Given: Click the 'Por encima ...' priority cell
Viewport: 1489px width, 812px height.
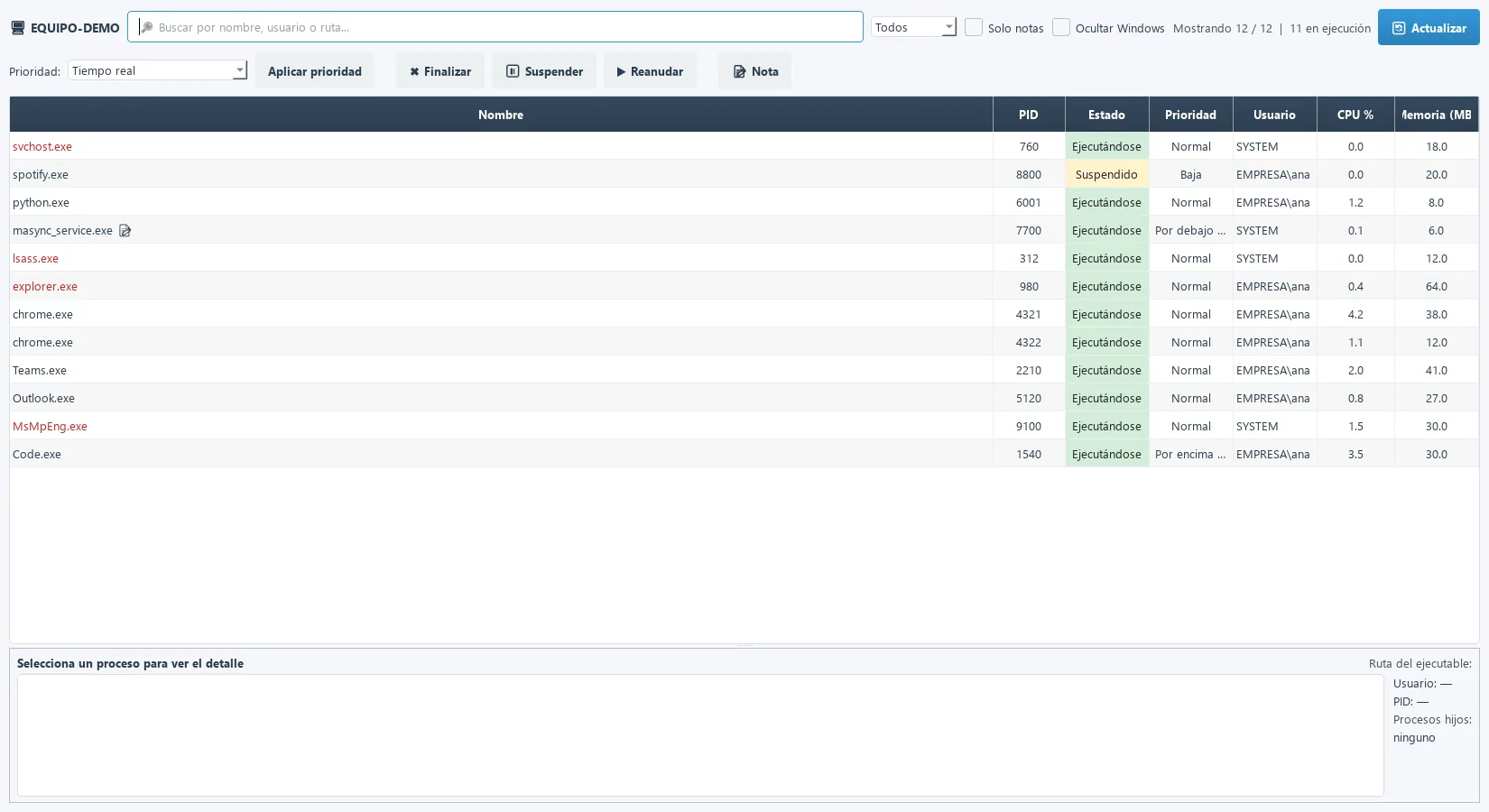Looking at the screenshot, I should (x=1190, y=454).
